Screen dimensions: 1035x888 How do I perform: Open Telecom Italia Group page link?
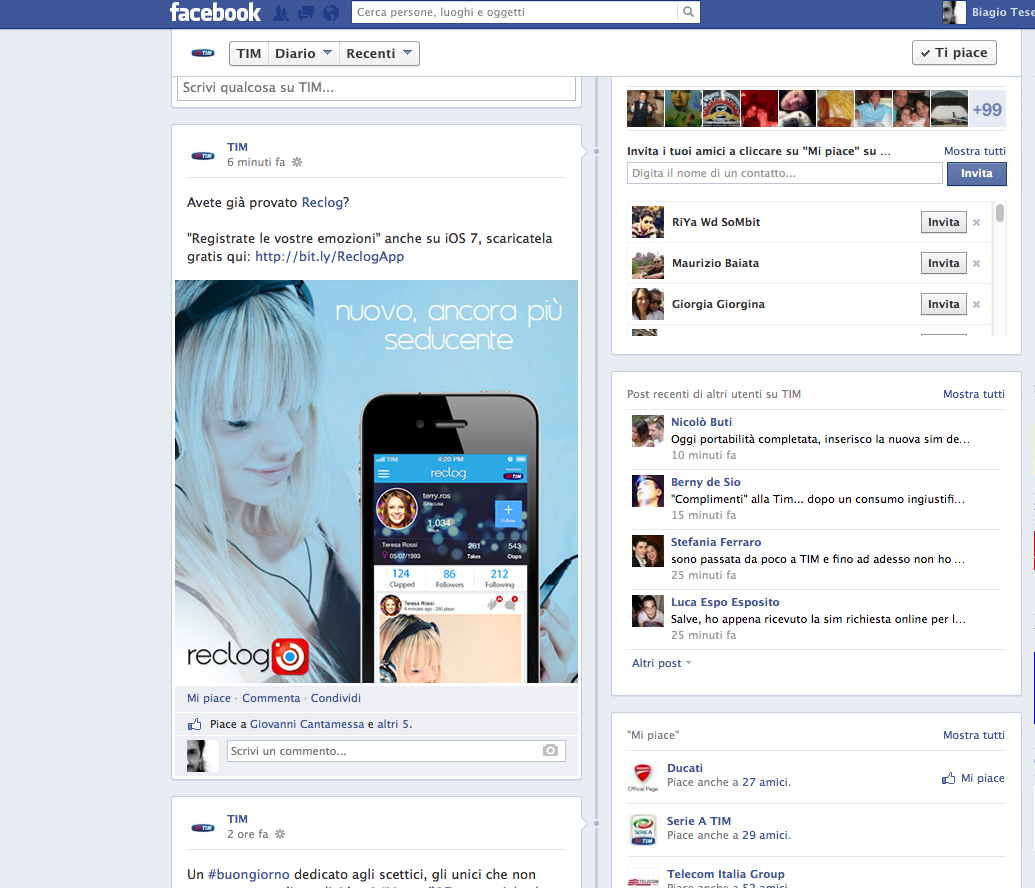point(725,873)
